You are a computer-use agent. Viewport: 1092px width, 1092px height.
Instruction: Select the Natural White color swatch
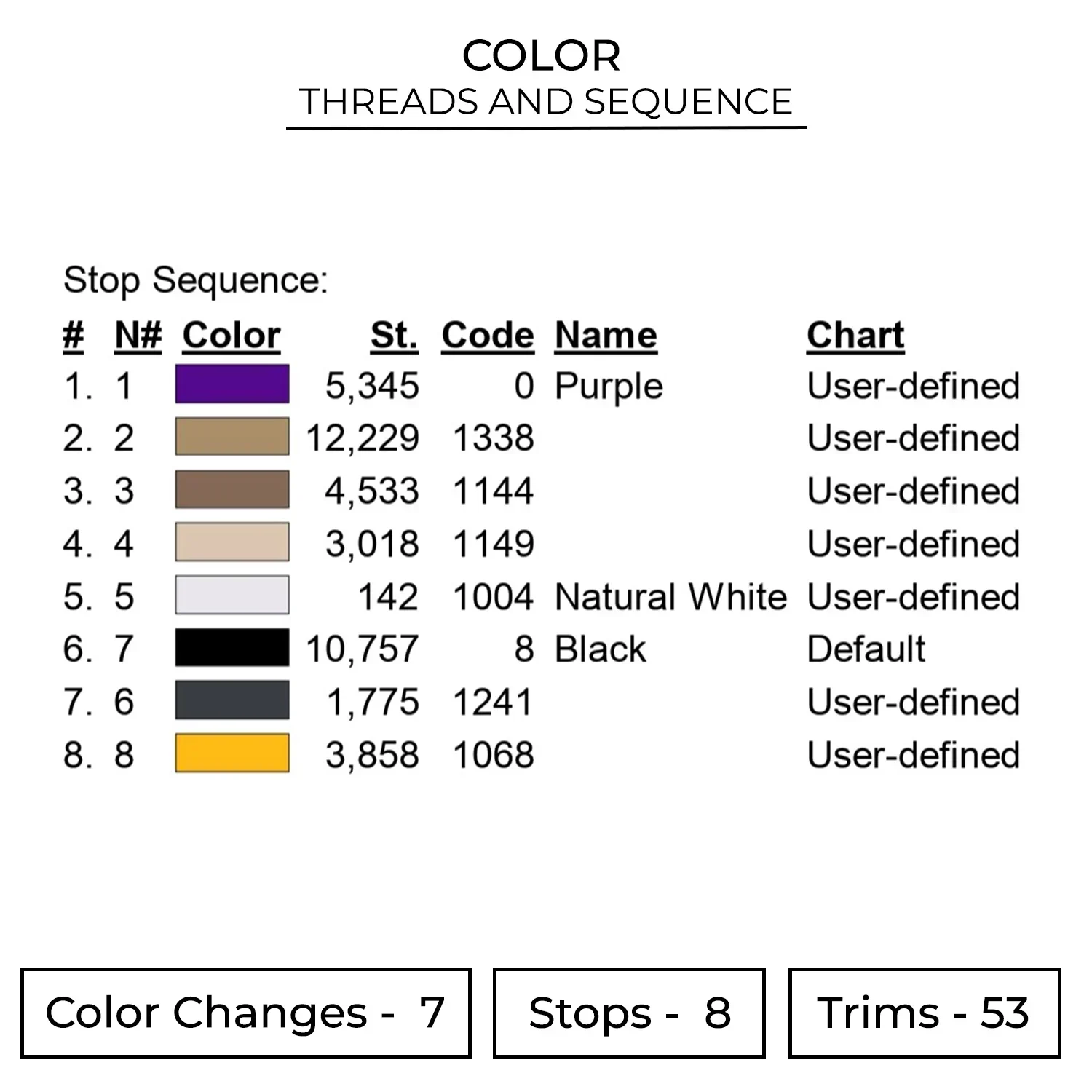click(x=232, y=596)
